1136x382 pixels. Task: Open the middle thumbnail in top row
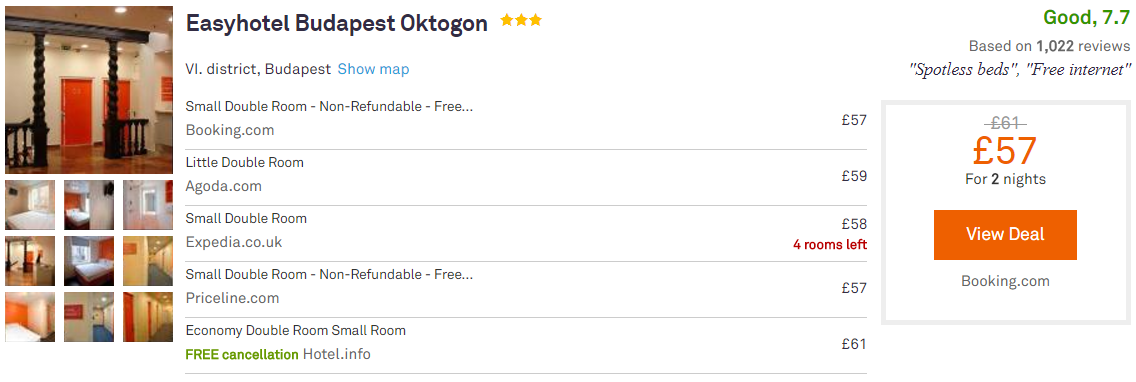tap(89, 205)
